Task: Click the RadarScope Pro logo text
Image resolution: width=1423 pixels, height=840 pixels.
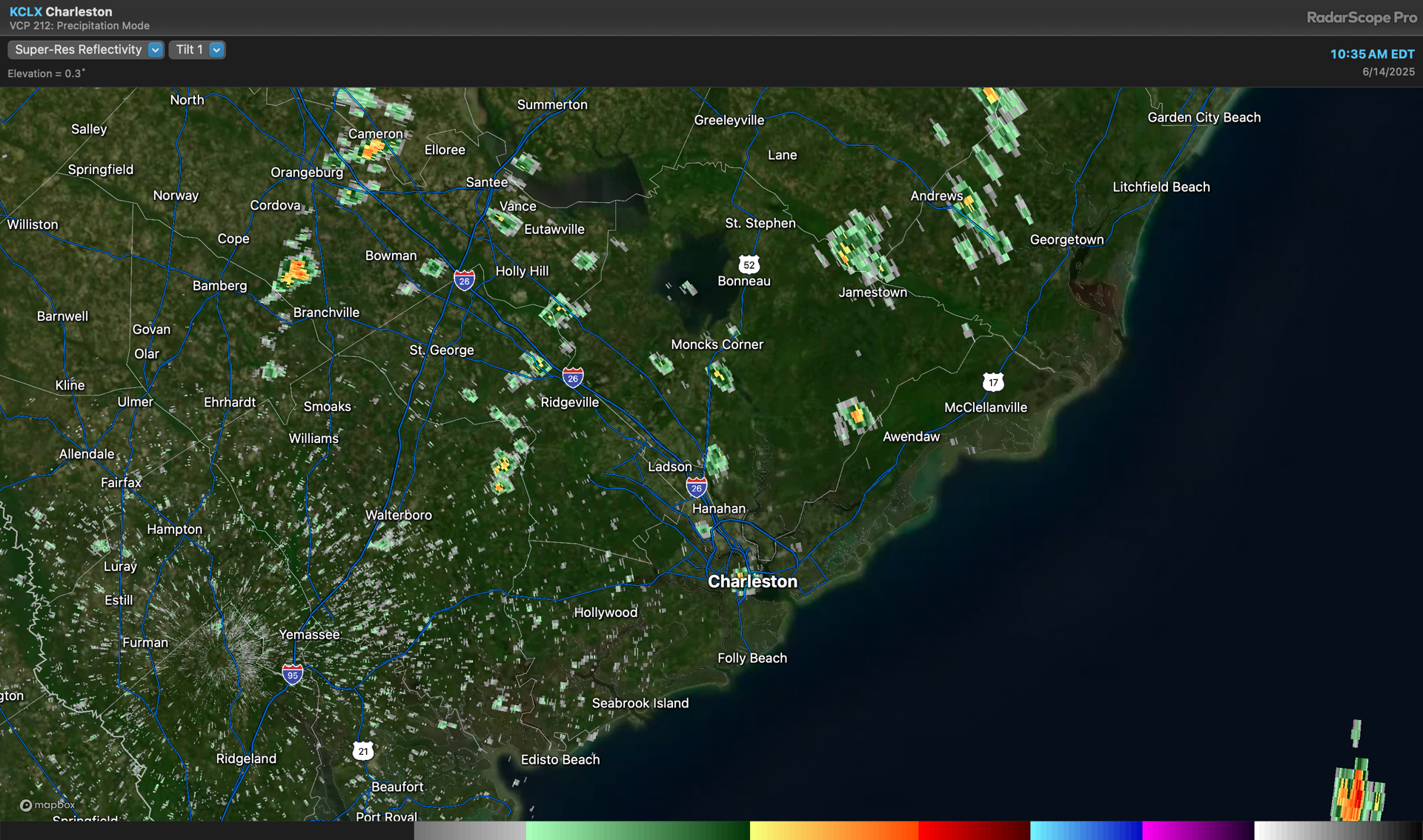Action: coord(1361,17)
